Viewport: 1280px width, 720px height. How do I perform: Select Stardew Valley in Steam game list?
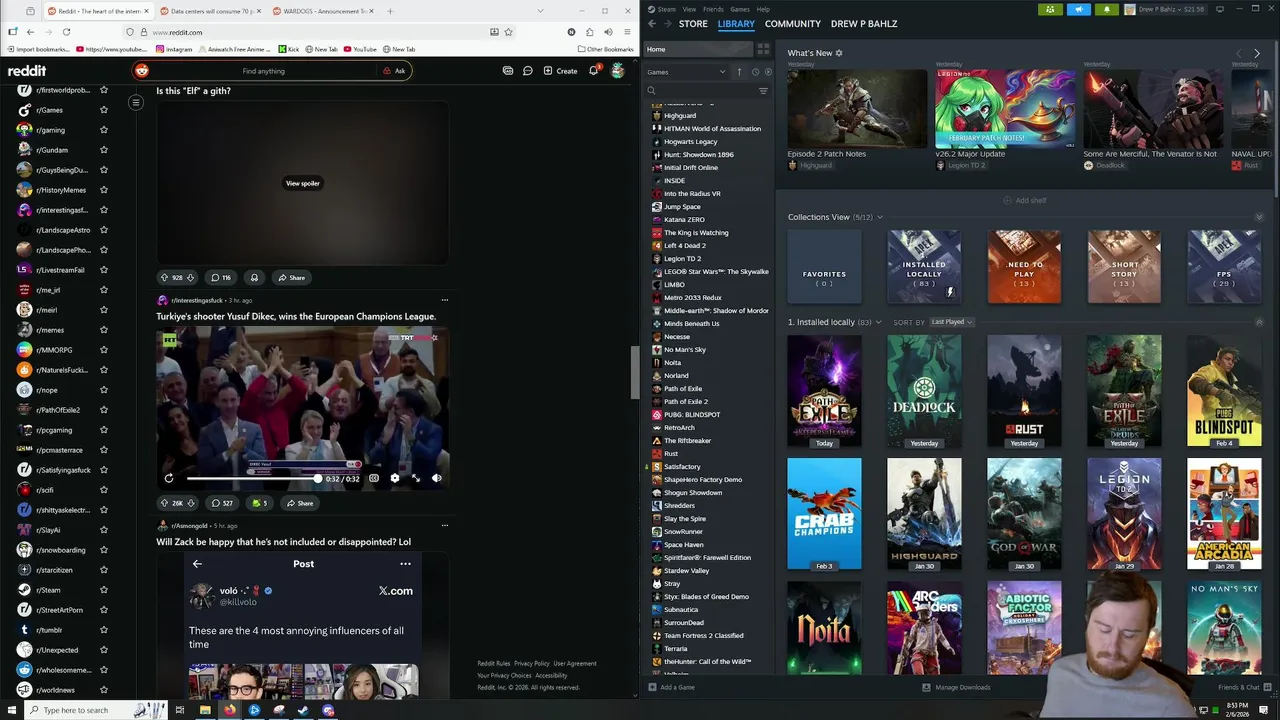686,571
